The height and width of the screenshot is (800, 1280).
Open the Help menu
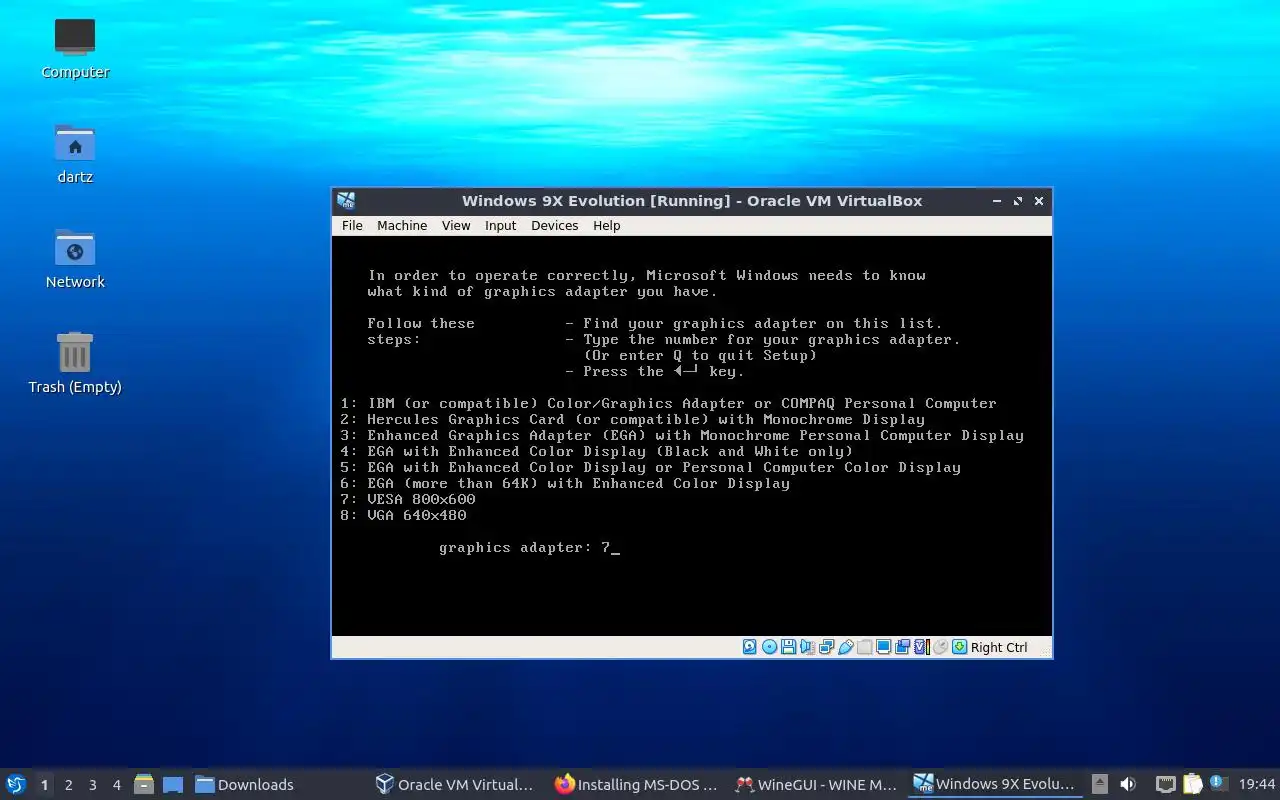(x=607, y=226)
